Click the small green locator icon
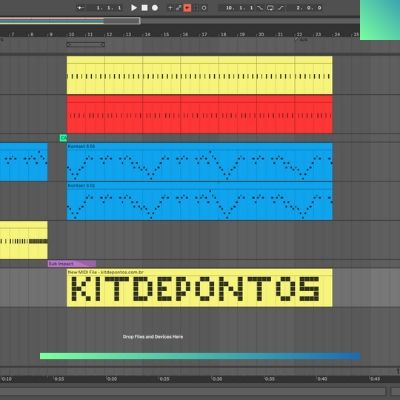This screenshot has height=400, width=400. tap(63, 138)
